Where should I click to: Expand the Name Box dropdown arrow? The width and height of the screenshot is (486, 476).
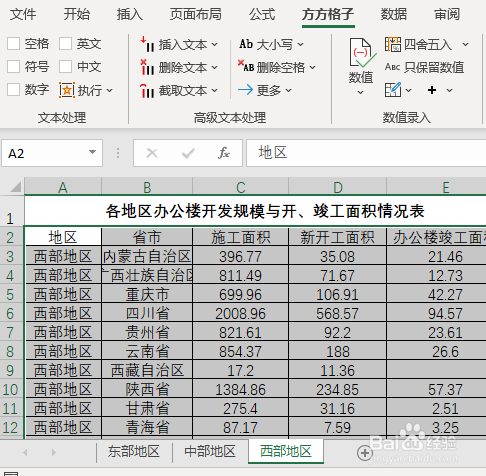(92, 153)
